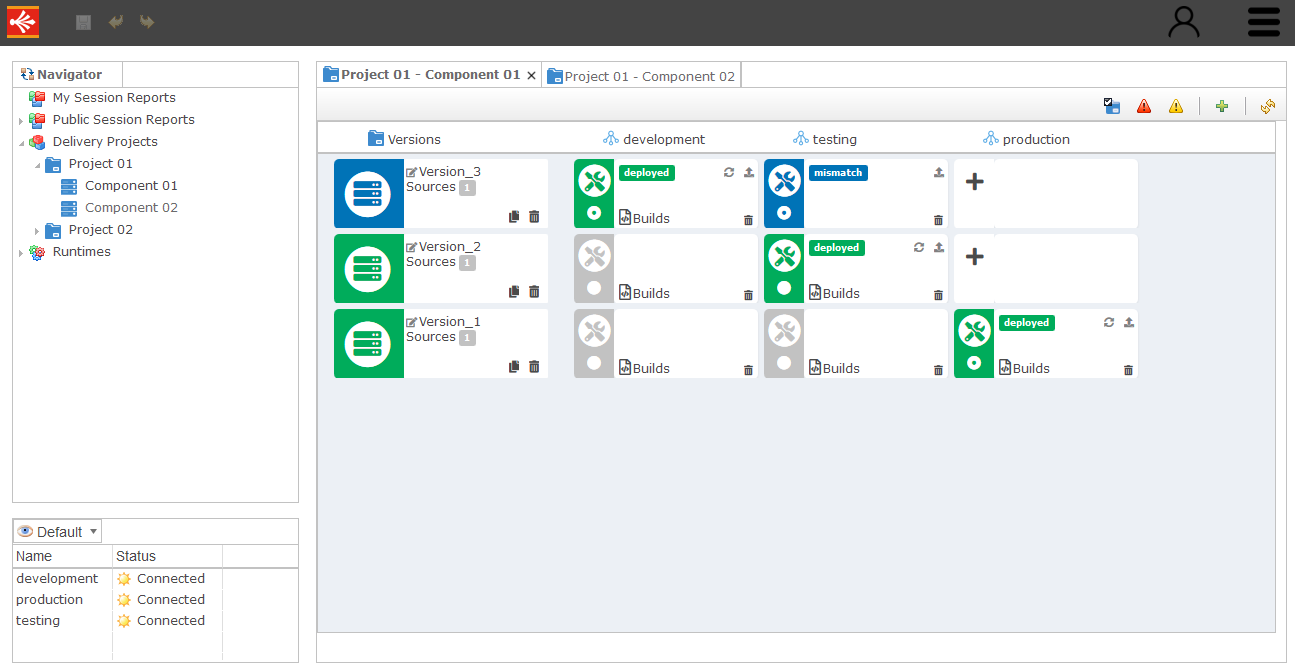Click upload icon on Version_3 testing mismatch card
The height and width of the screenshot is (669, 1295).
[x=939, y=172]
